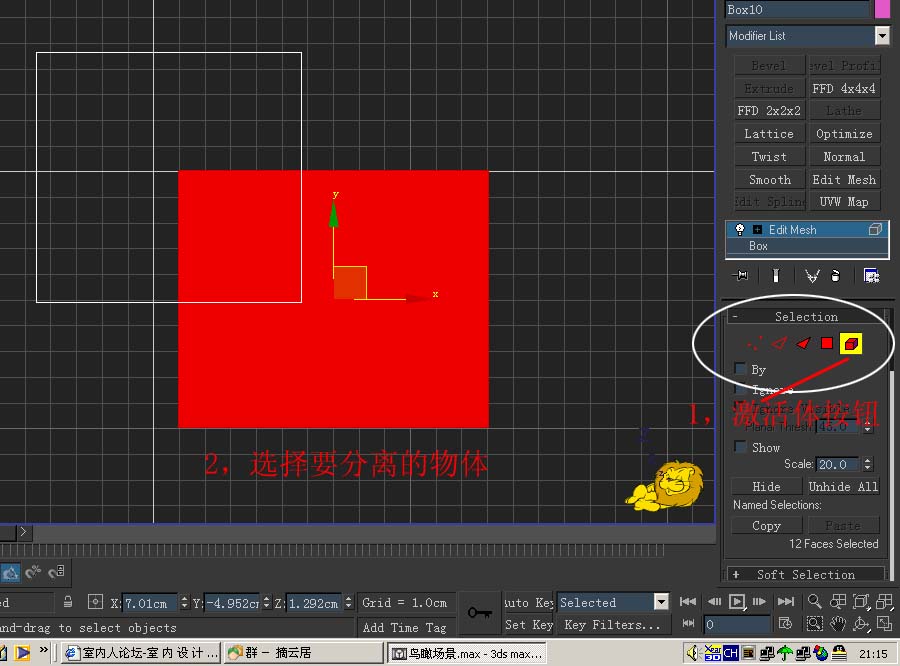
Task: Activate Polygon sub-object selection icon
Action: (x=827, y=343)
